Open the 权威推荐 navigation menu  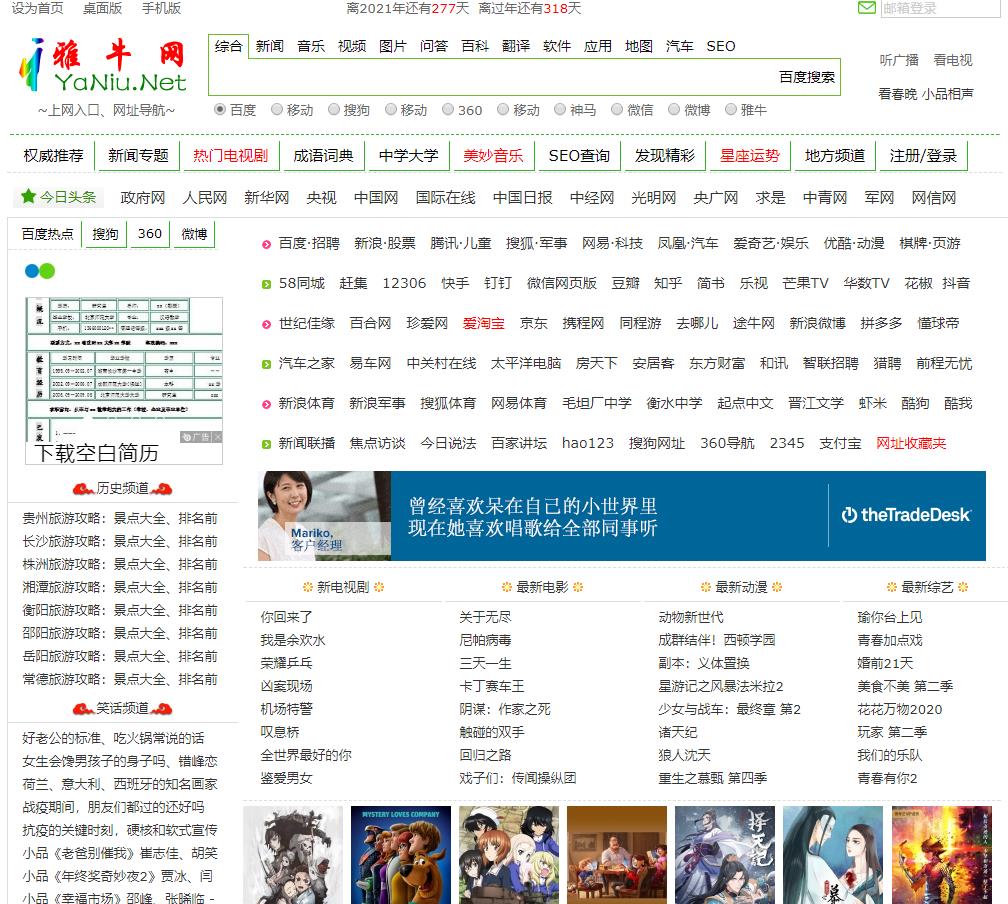(53, 156)
